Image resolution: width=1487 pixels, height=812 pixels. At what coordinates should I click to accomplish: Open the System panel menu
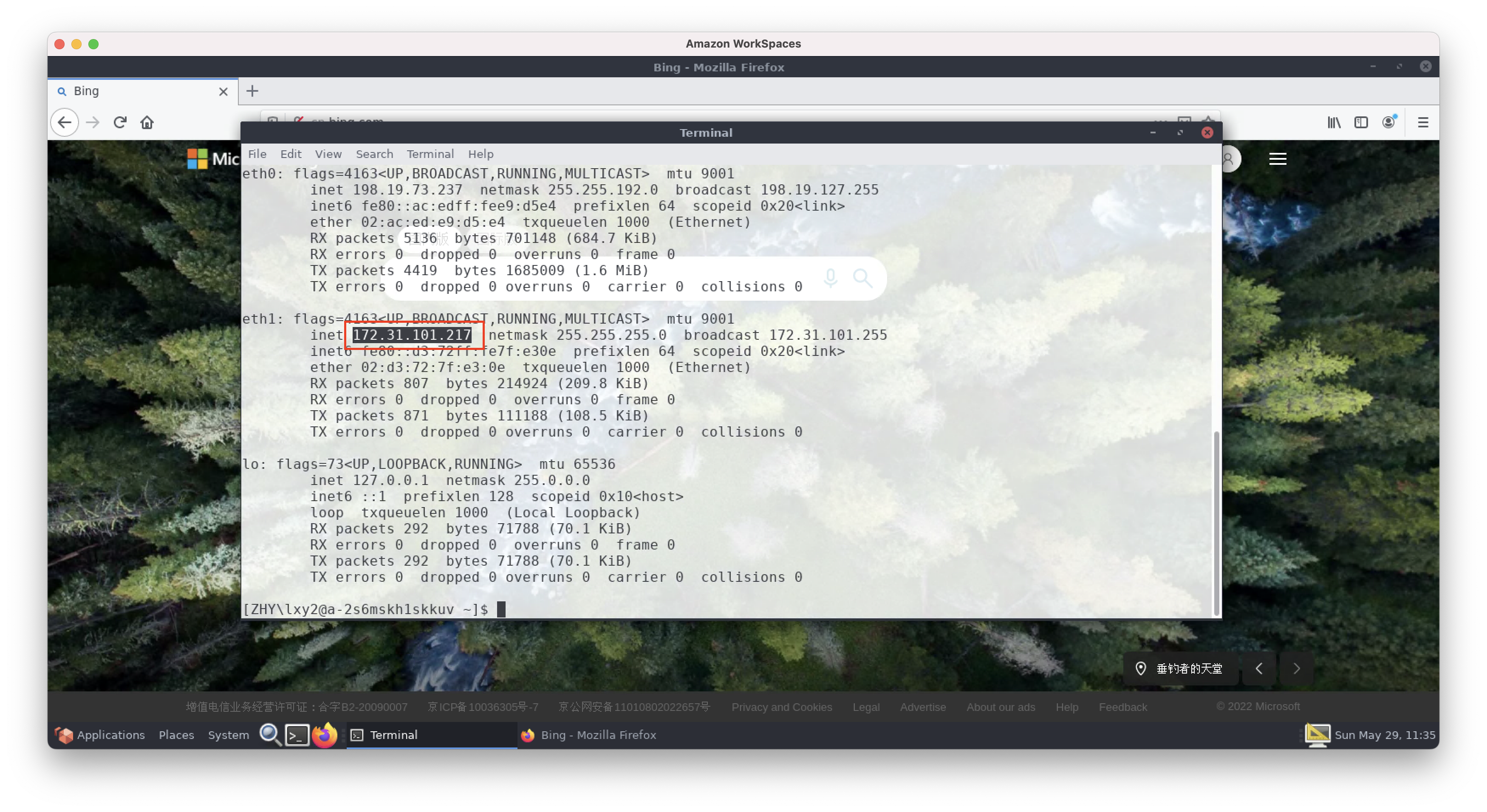(228, 735)
